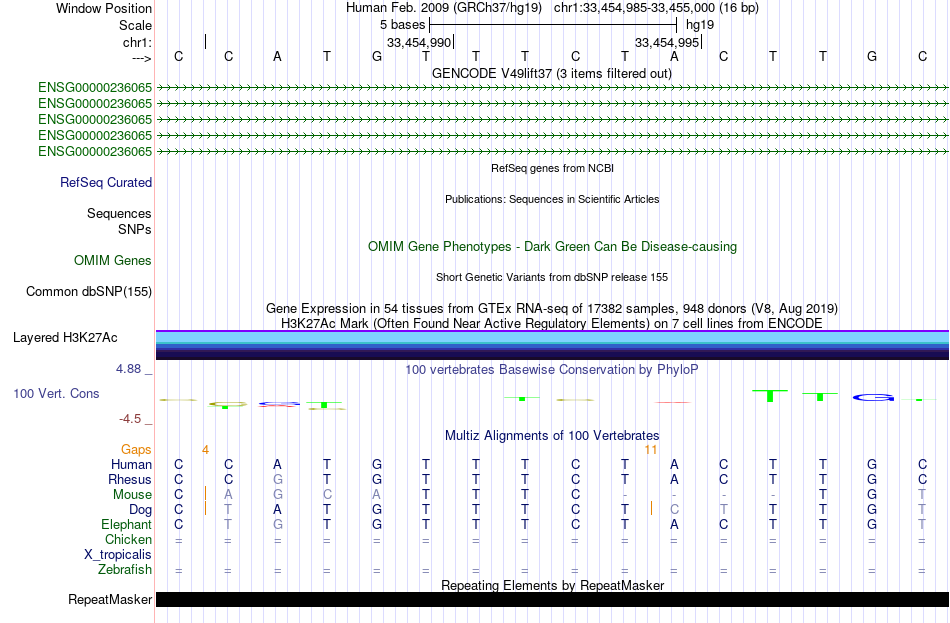Click the 100 Vert. Cons label
The width and height of the screenshot is (950, 623).
[x=56, y=394]
